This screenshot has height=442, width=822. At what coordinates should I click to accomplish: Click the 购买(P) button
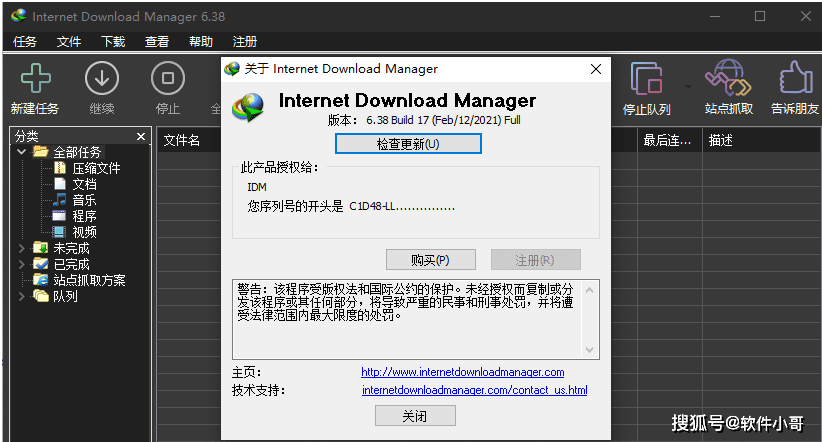click(x=430, y=260)
